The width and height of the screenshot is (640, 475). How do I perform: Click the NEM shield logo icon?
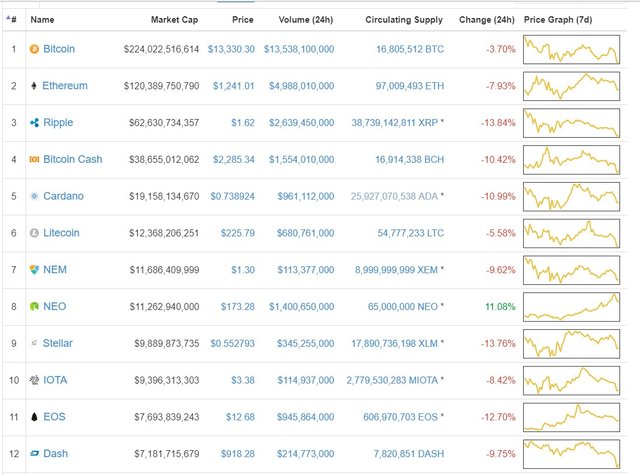[x=34, y=270]
